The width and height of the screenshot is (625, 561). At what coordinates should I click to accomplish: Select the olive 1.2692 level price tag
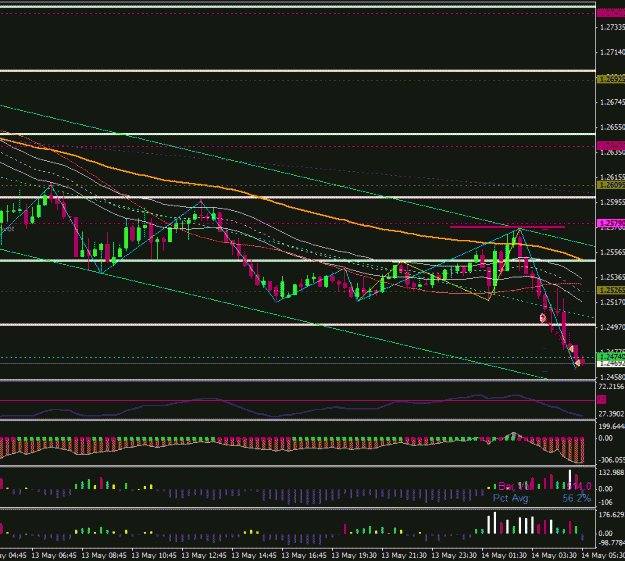coord(611,80)
